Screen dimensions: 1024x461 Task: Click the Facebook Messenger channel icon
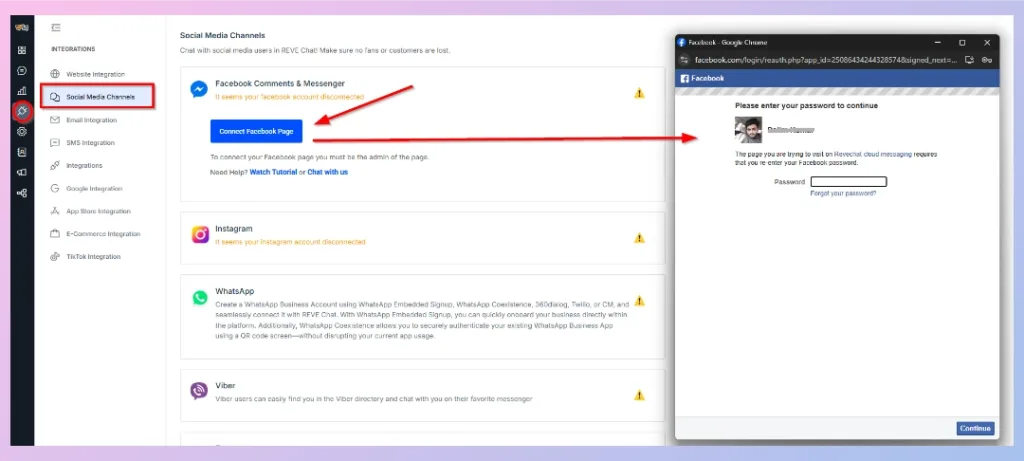[x=199, y=89]
